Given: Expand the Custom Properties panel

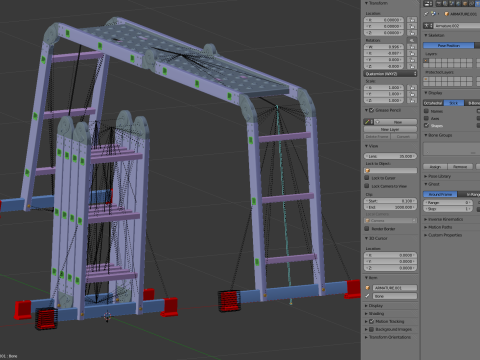Looking at the screenshot, I should 426,235.
